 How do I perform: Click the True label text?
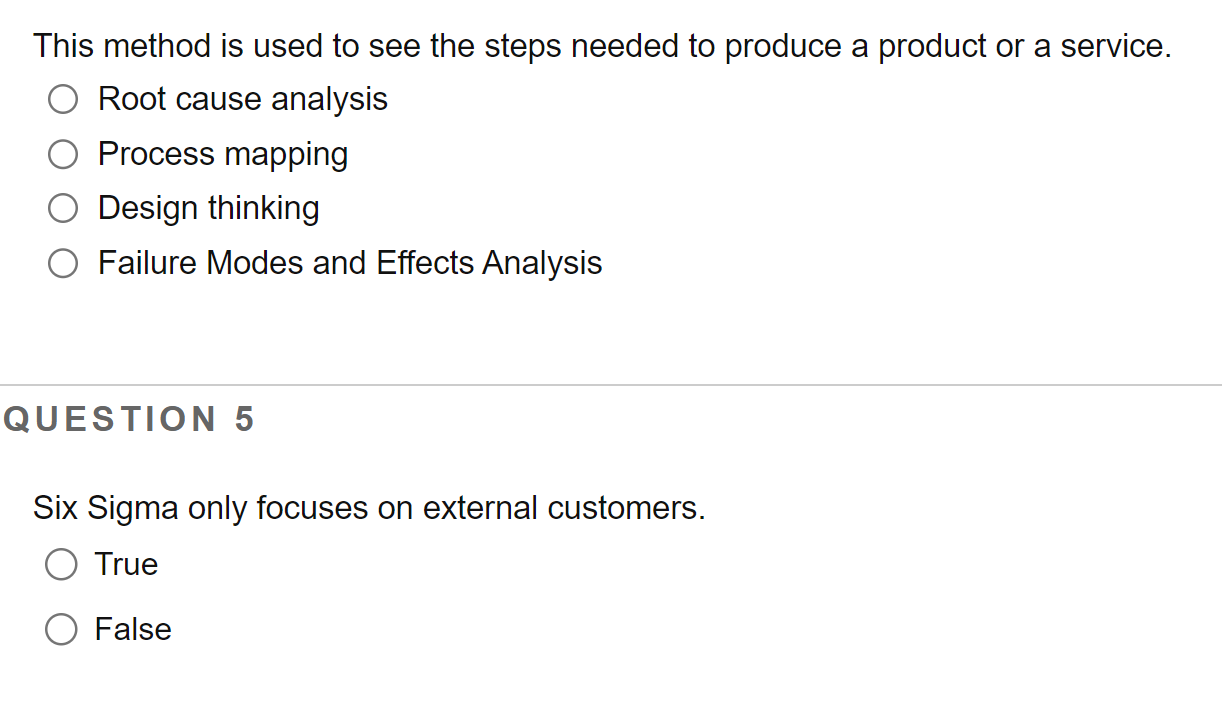[x=126, y=564]
